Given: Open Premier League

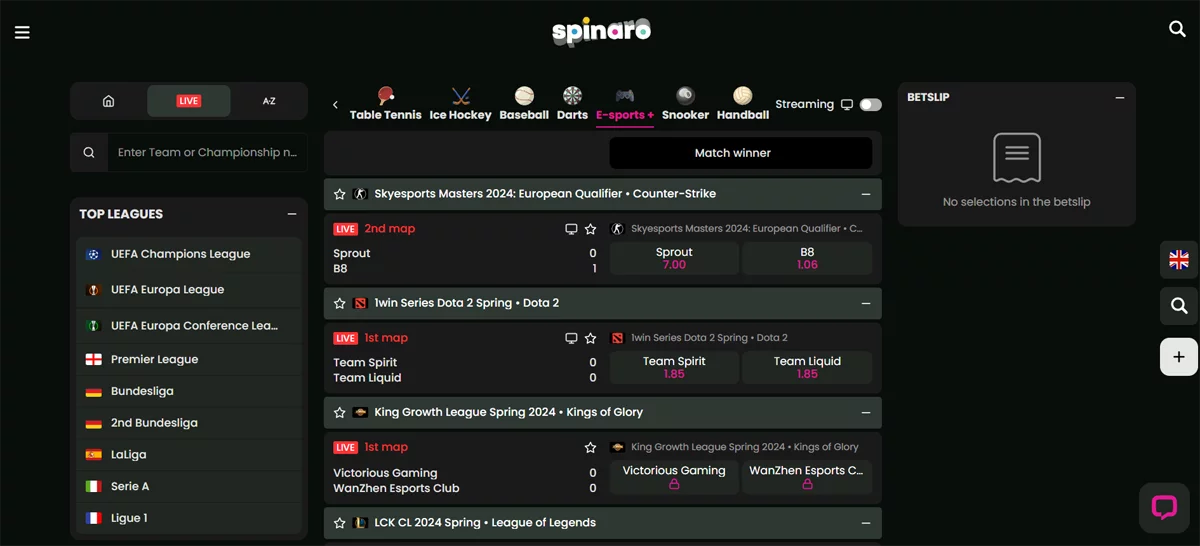Looking at the screenshot, I should click(x=188, y=359).
